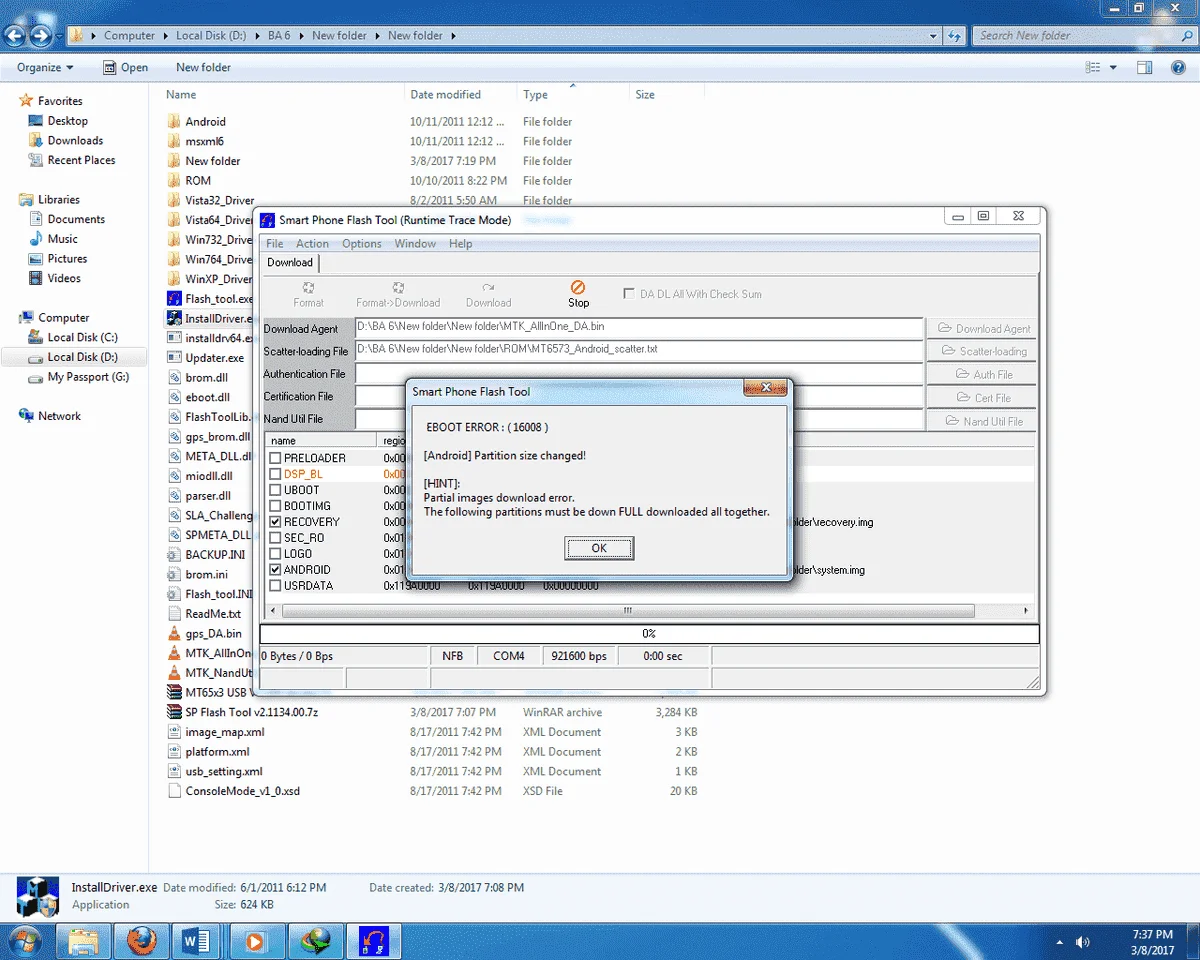Select the SP Flash Tool WinRAR archive
This screenshot has height=960, width=1200.
click(243, 712)
